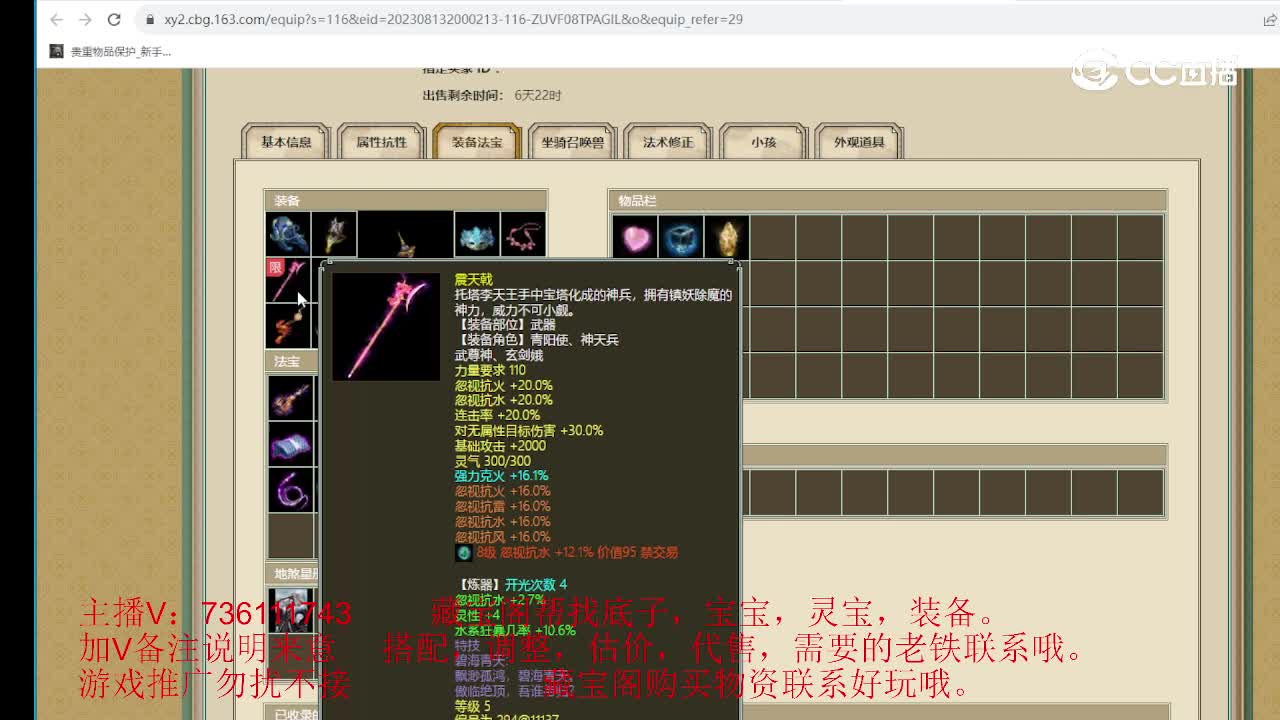Viewport: 1280px width, 720px height.
Task: Click the lute-shaped 法宝 treasure icon
Action: pos(291,398)
